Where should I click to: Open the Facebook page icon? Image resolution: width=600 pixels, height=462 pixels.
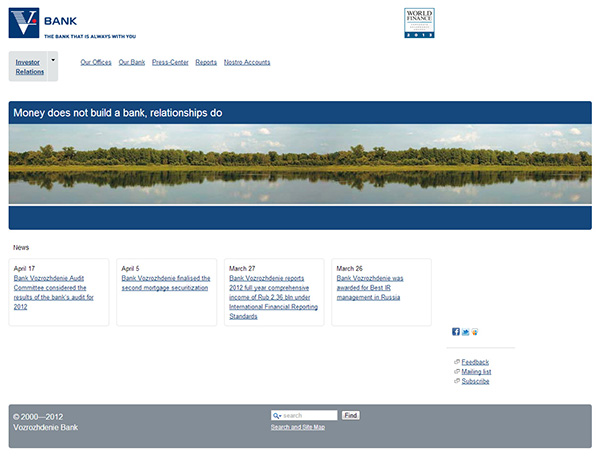click(x=456, y=331)
